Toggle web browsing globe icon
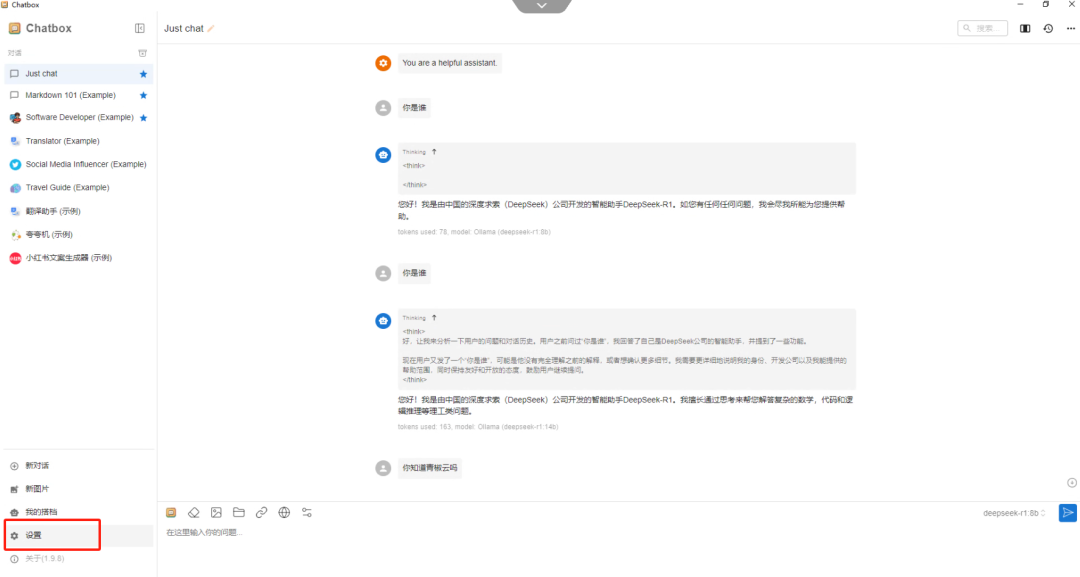Viewport: 1080px width, 577px height. point(284,512)
